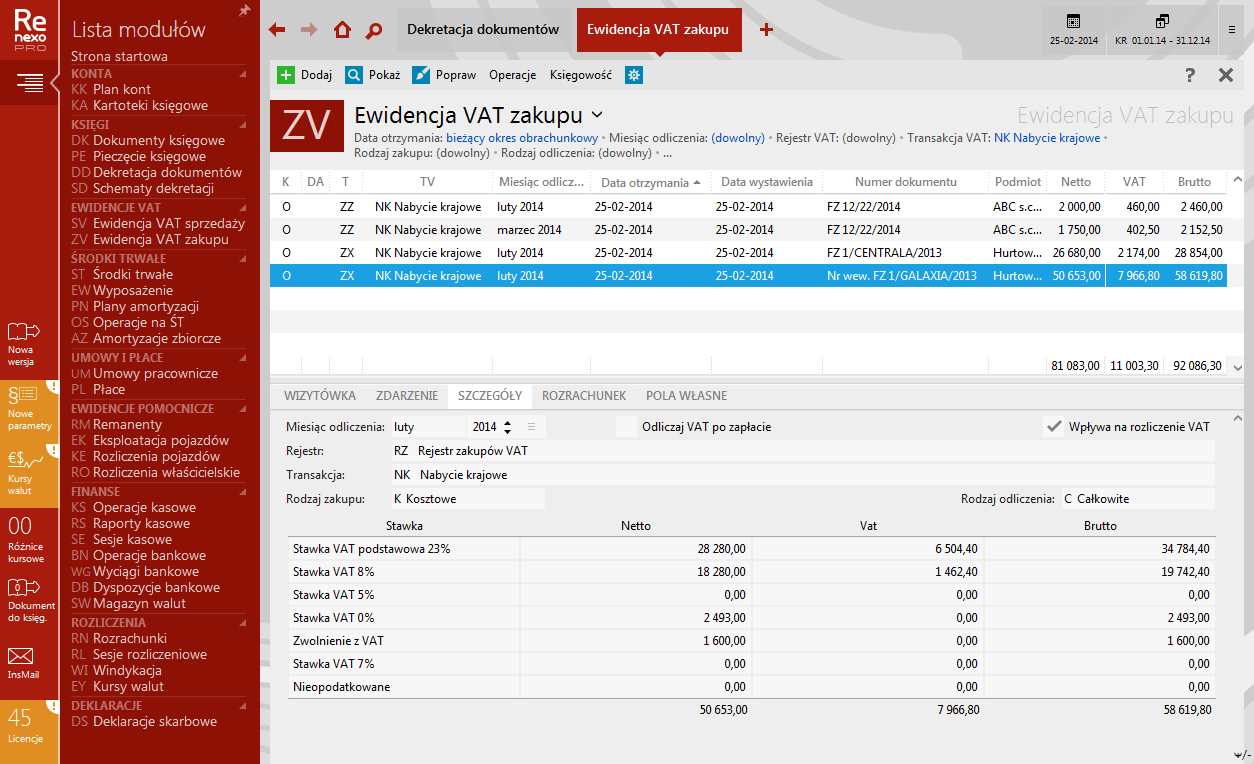The width and height of the screenshot is (1254, 764).
Task: Expand the Ewidencja VAT zakupu title dropdown
Action: click(x=597, y=115)
